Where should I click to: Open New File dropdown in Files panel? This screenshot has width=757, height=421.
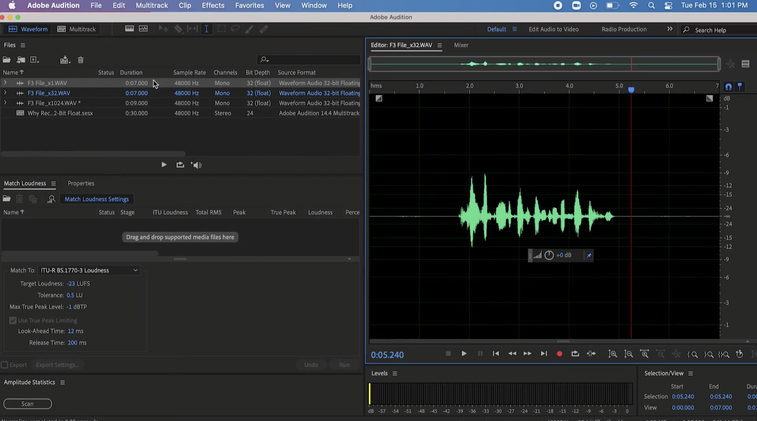coord(35,60)
